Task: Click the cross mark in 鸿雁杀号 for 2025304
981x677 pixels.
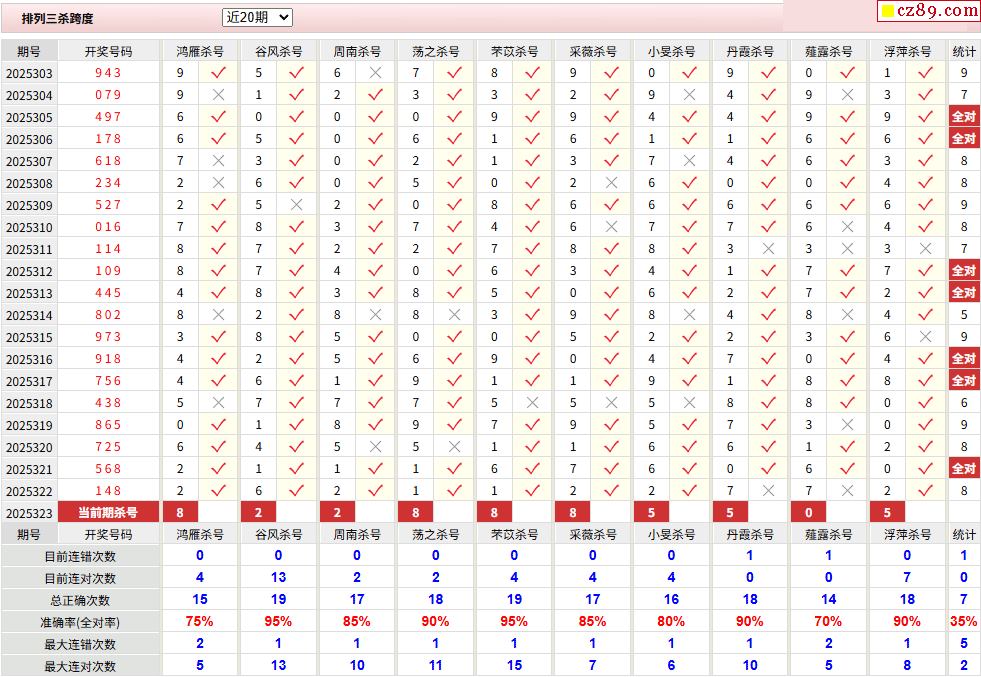Action: pos(218,95)
